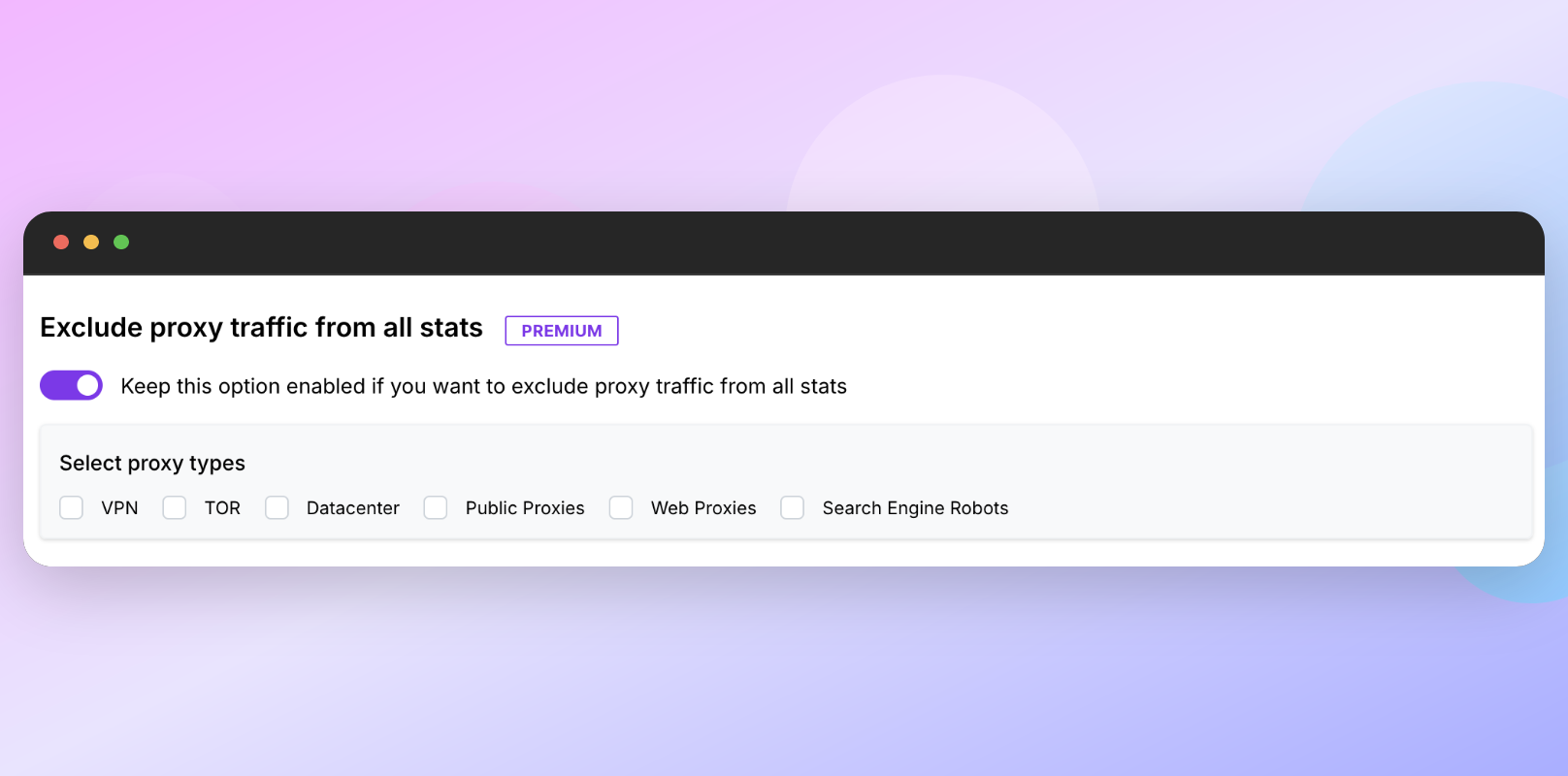Click the Datacenter text label
1568x776 pixels.
click(352, 508)
